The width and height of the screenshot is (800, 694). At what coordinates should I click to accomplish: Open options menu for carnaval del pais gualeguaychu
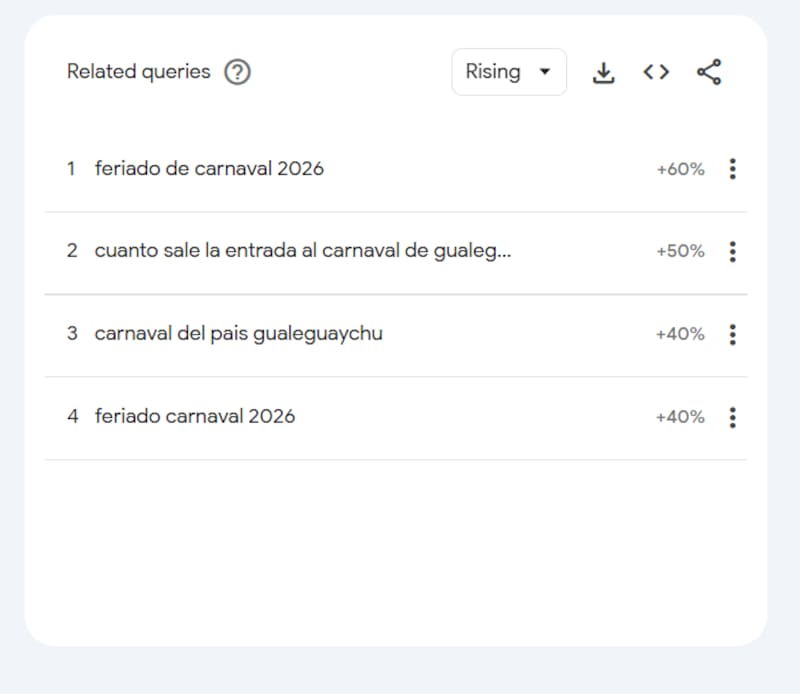pyautogui.click(x=733, y=334)
